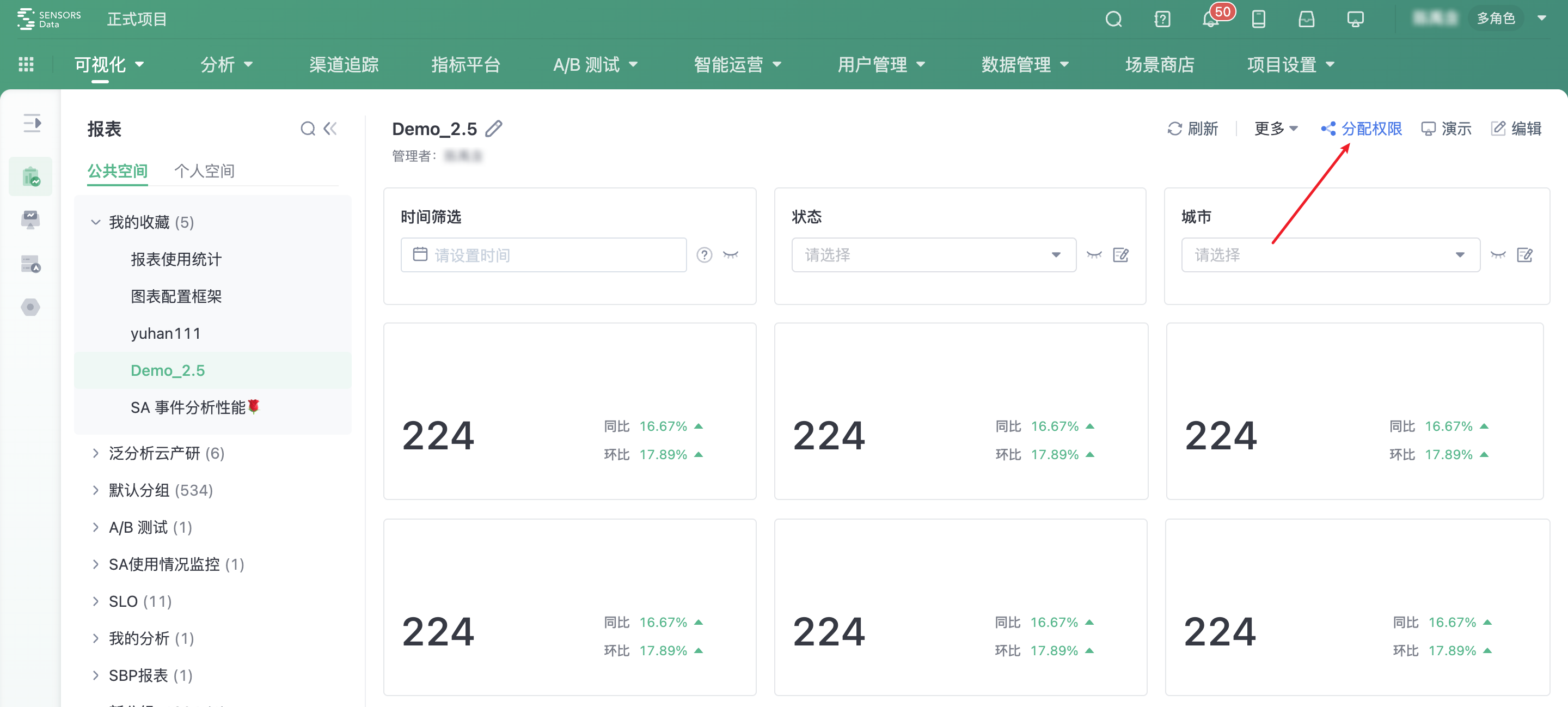Viewport: 1568px width, 707px height.
Task: Expand the 泛分析云产研 (6) group
Action: click(x=96, y=453)
